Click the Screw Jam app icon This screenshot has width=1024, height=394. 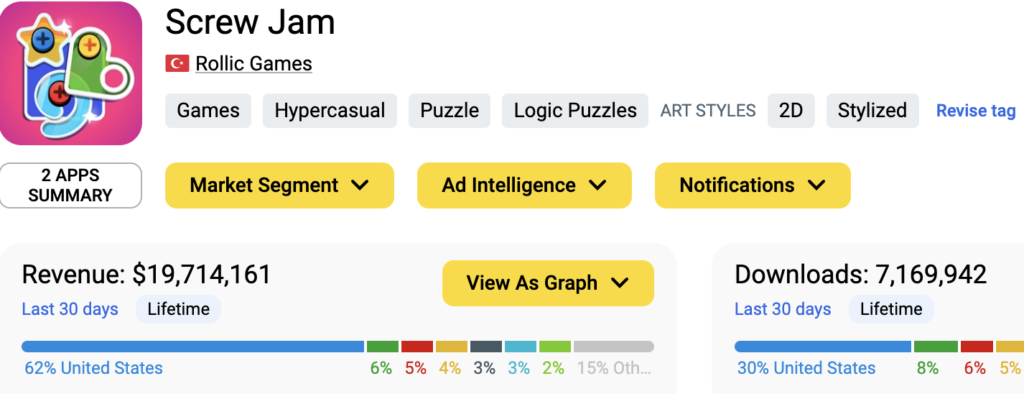71,73
